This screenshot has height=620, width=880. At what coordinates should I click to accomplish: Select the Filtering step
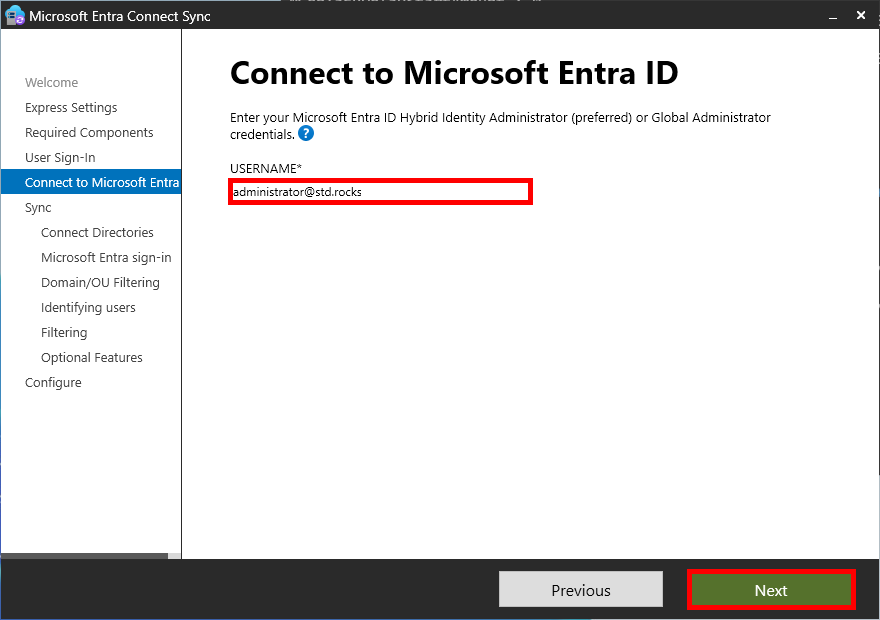[x=64, y=332]
